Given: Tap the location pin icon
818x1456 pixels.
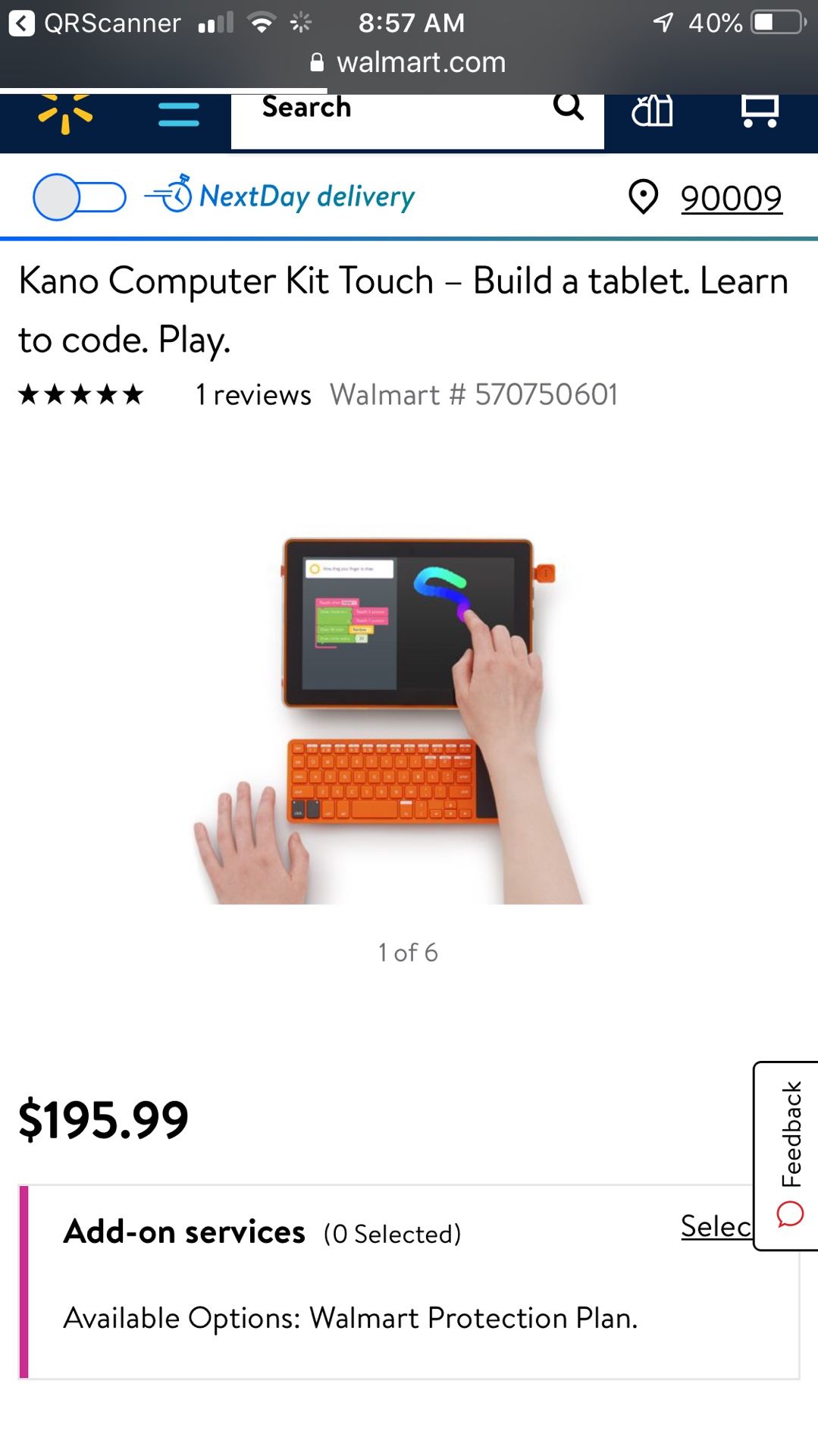Looking at the screenshot, I should click(x=644, y=197).
